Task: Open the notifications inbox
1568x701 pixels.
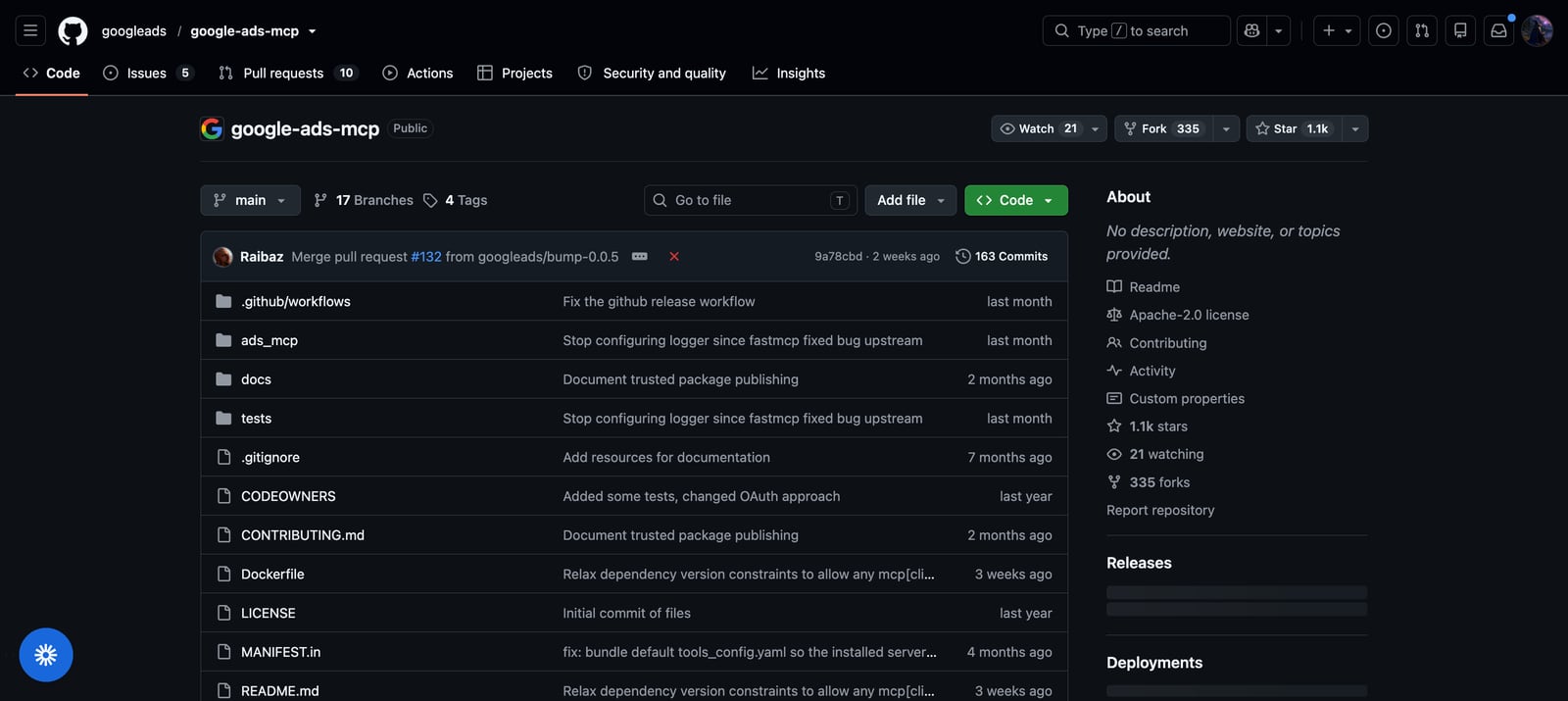Action: 1498,30
